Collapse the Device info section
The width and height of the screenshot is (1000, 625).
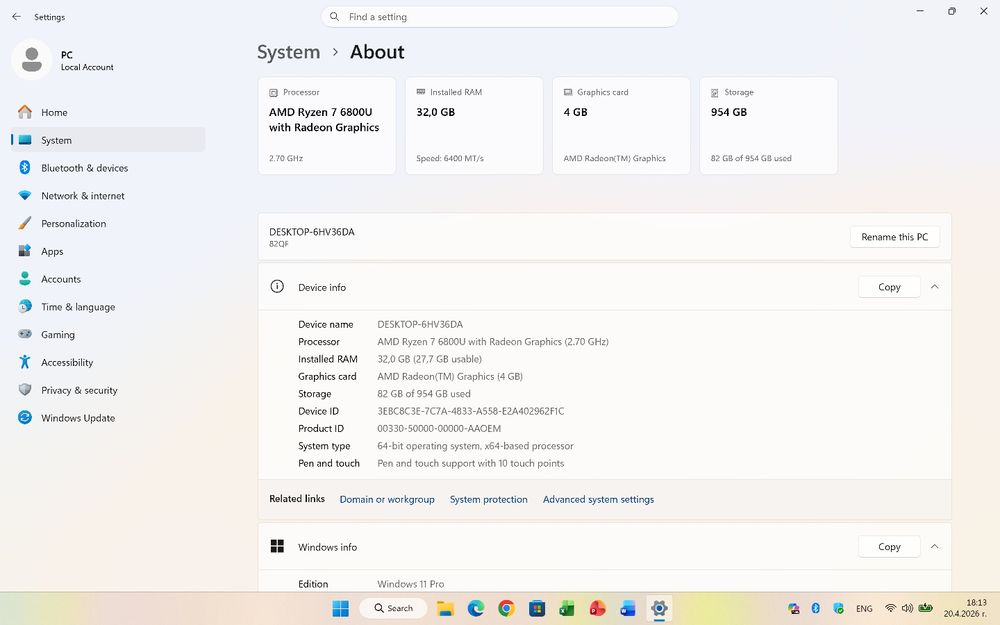[x=934, y=287]
